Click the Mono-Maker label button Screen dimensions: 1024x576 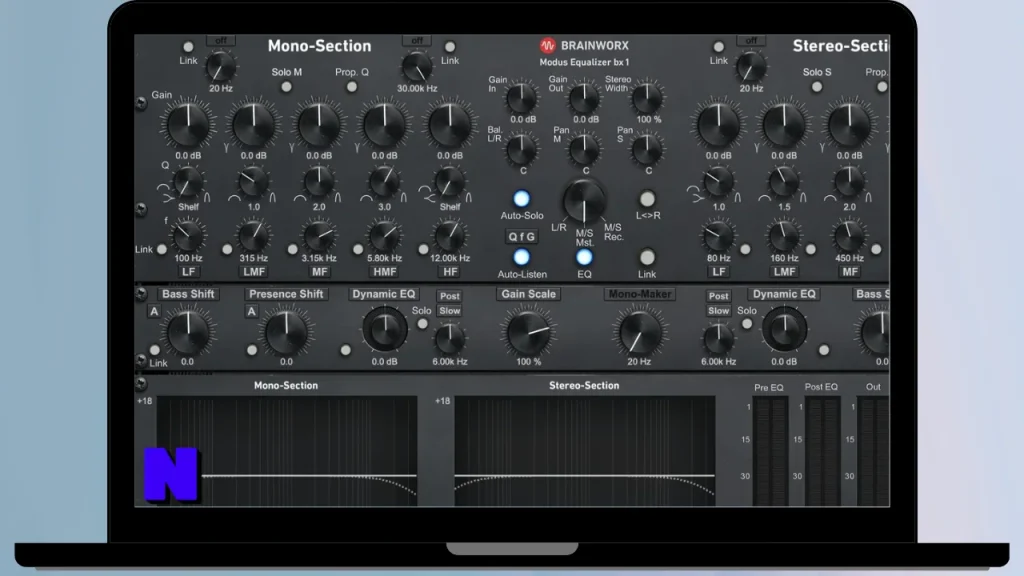[640, 295]
